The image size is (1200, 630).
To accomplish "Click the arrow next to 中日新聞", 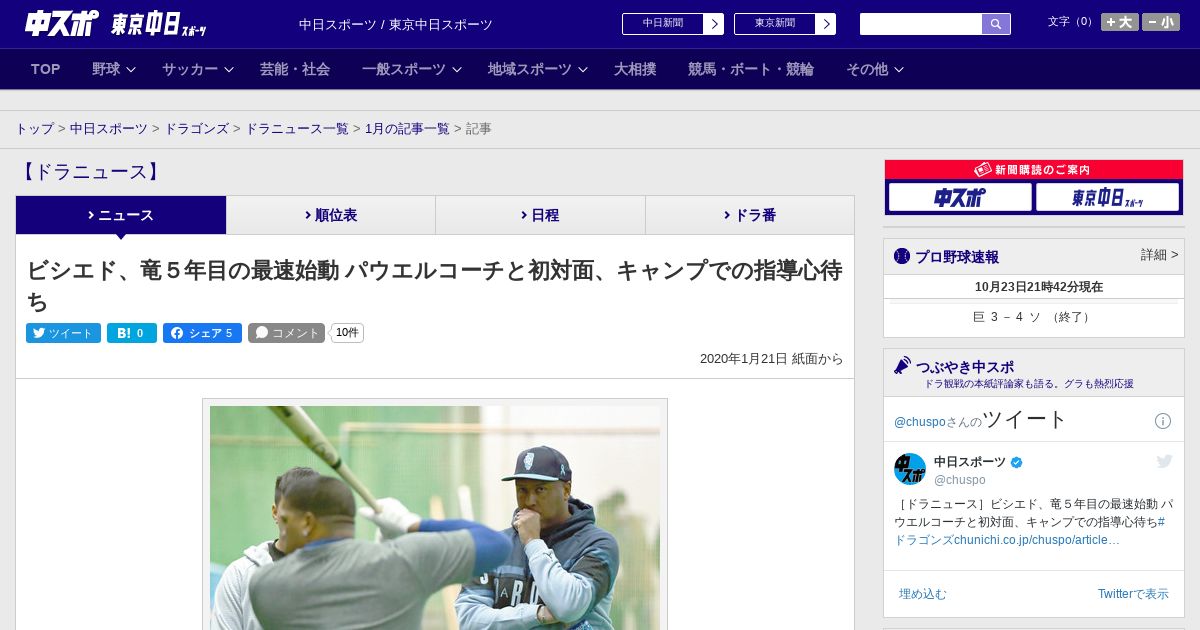I will (x=714, y=24).
